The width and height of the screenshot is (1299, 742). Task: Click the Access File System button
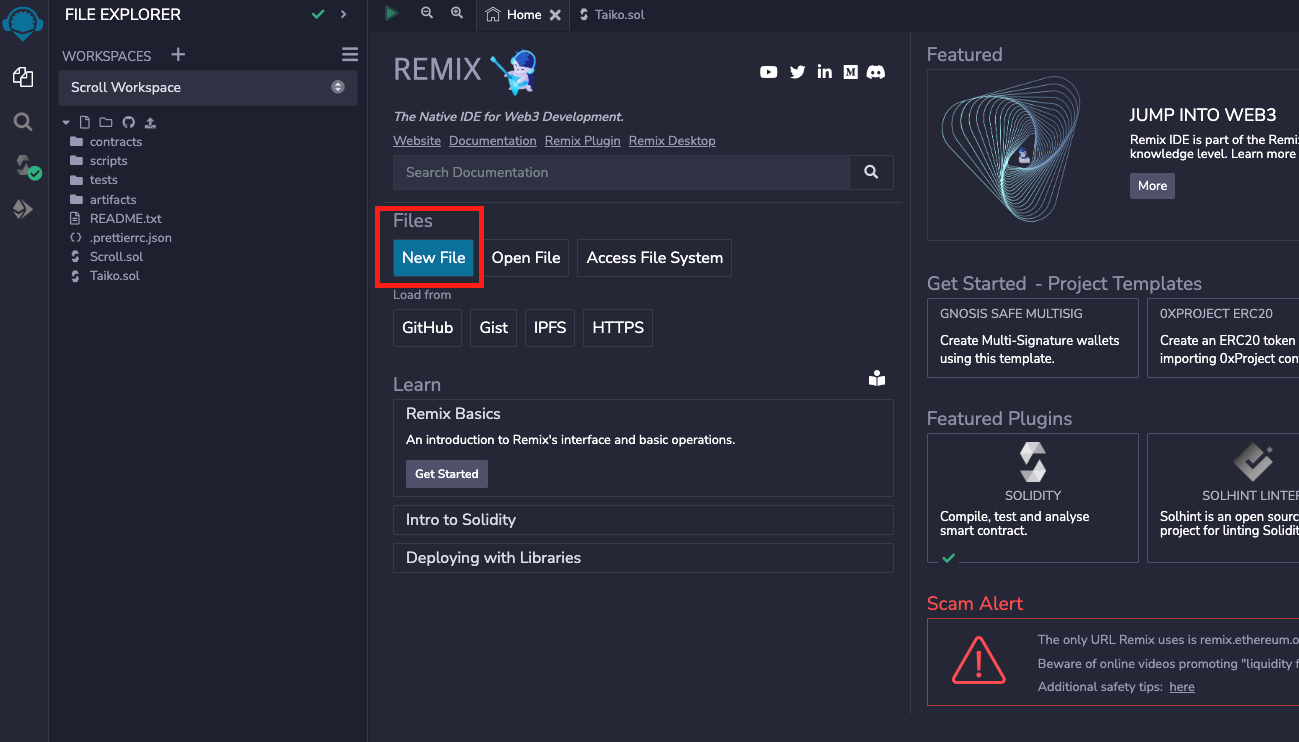tap(655, 258)
